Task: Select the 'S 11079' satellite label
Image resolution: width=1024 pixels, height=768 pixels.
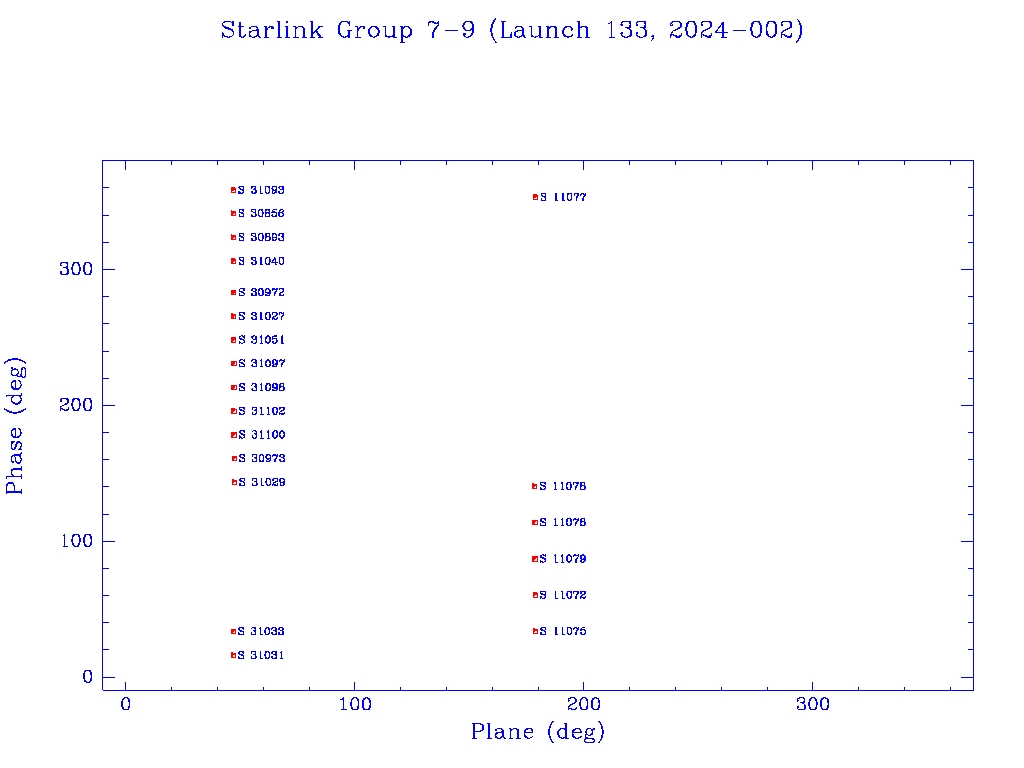Action: click(x=563, y=559)
